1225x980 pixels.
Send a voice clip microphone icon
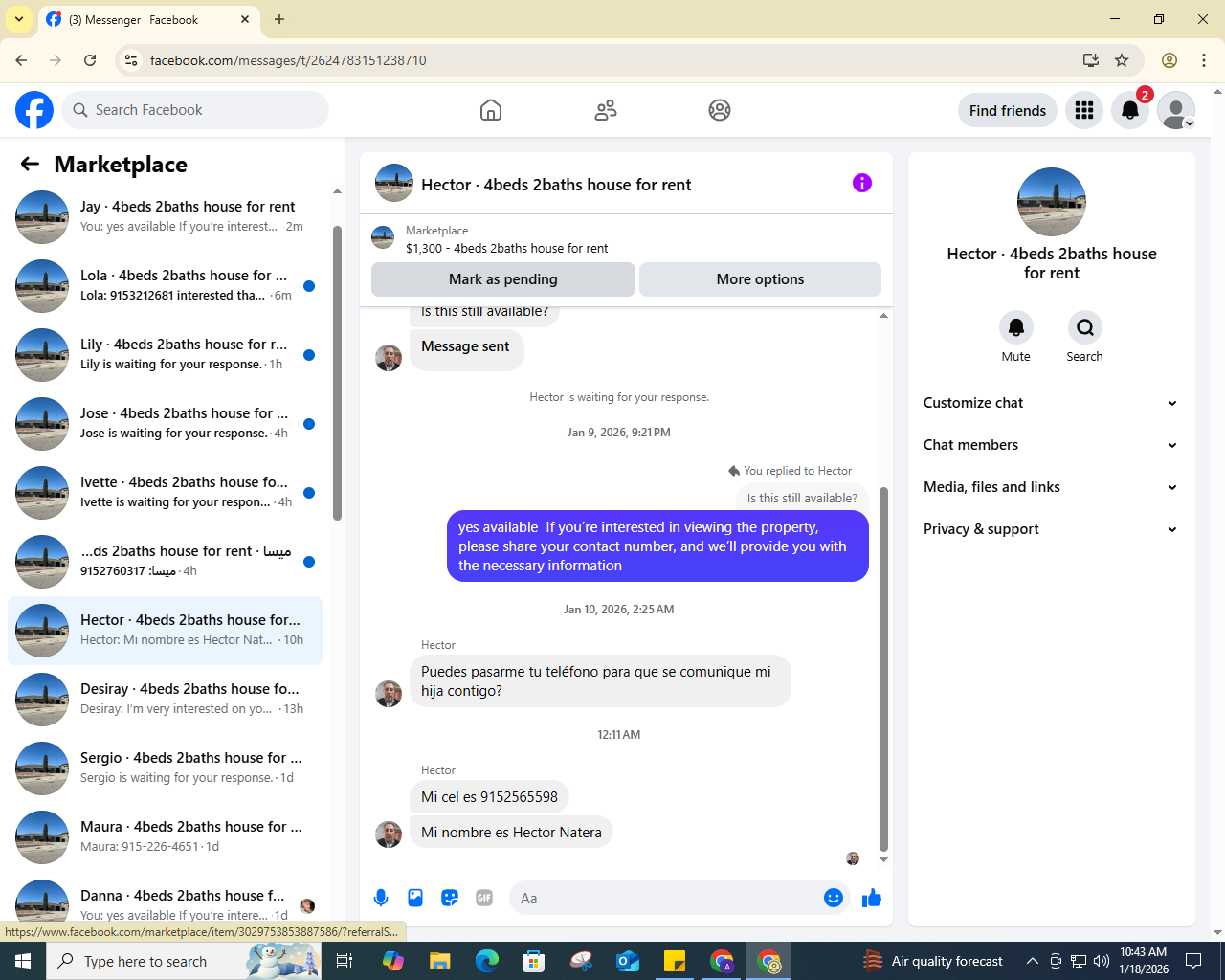coord(381,898)
